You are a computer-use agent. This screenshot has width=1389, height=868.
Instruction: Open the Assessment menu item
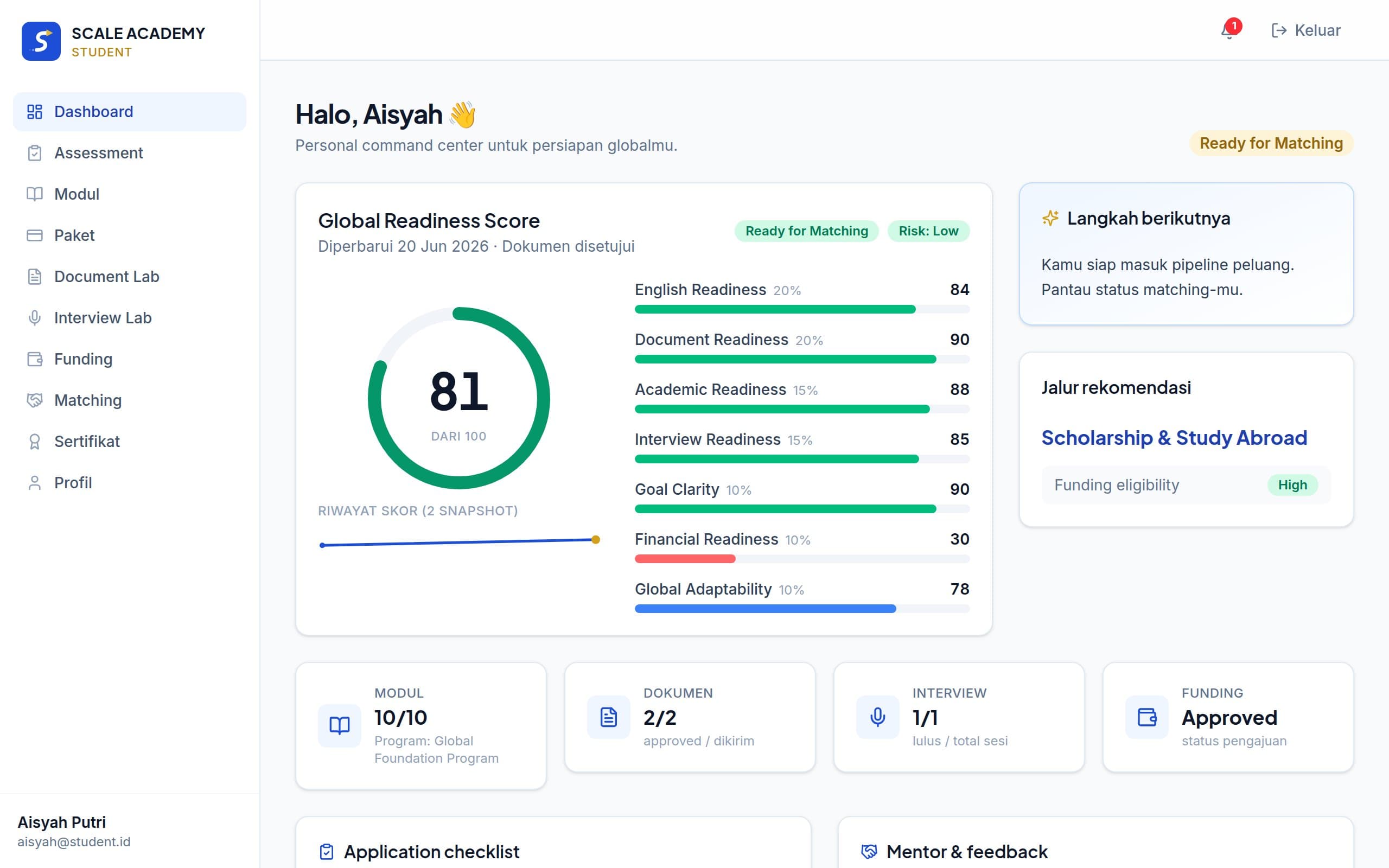[130, 152]
